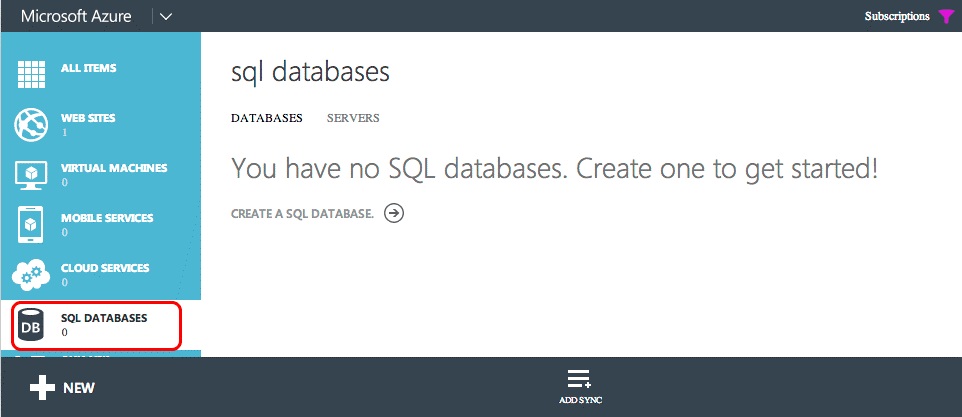
Task: Click the Add Sync icon in bottom bar
Action: click(579, 379)
